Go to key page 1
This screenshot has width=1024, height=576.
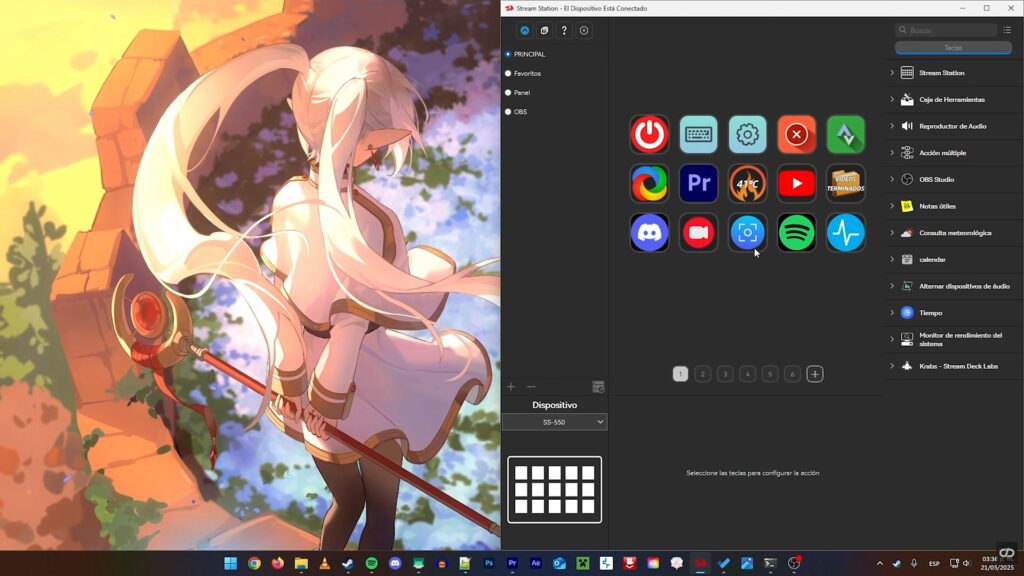click(x=680, y=374)
